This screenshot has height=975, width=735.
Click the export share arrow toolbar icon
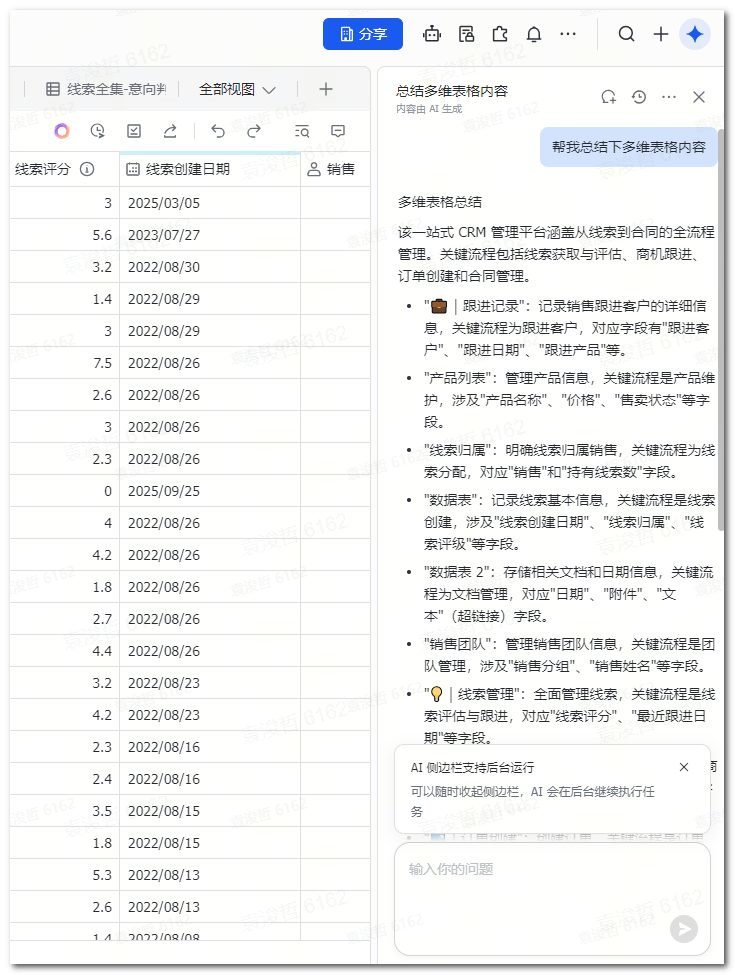click(x=170, y=131)
